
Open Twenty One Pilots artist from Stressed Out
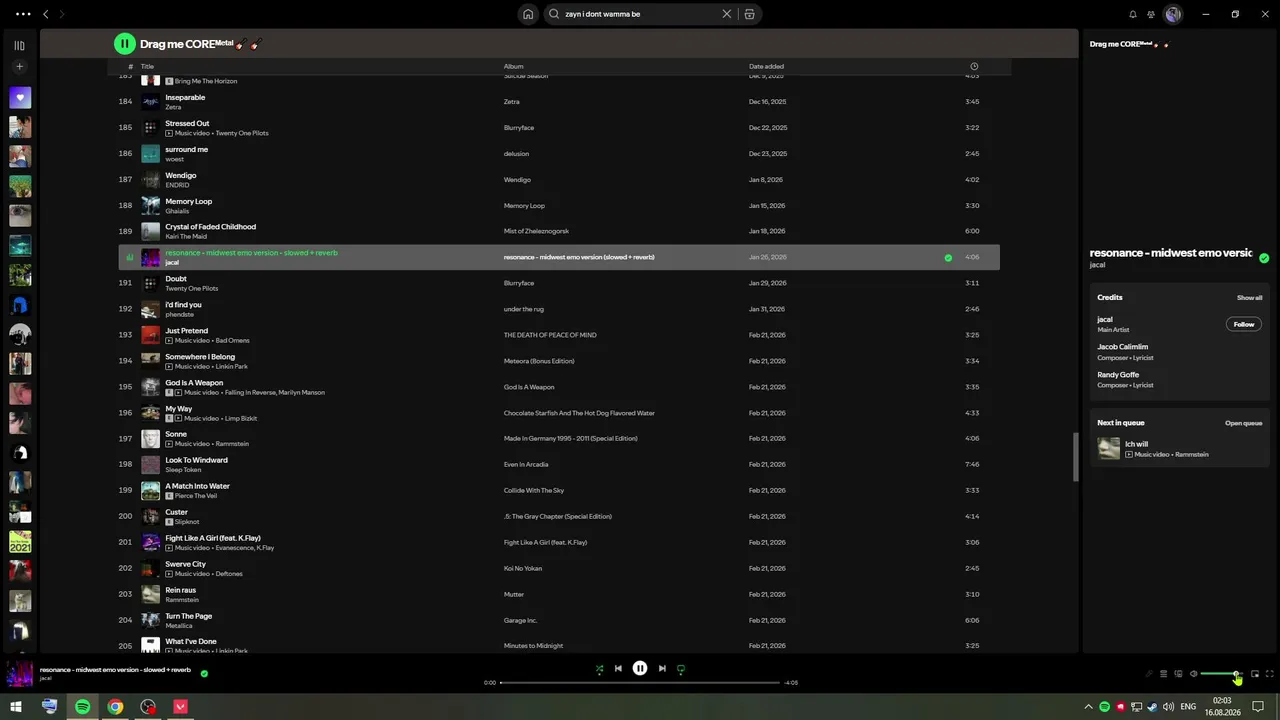coord(242,133)
